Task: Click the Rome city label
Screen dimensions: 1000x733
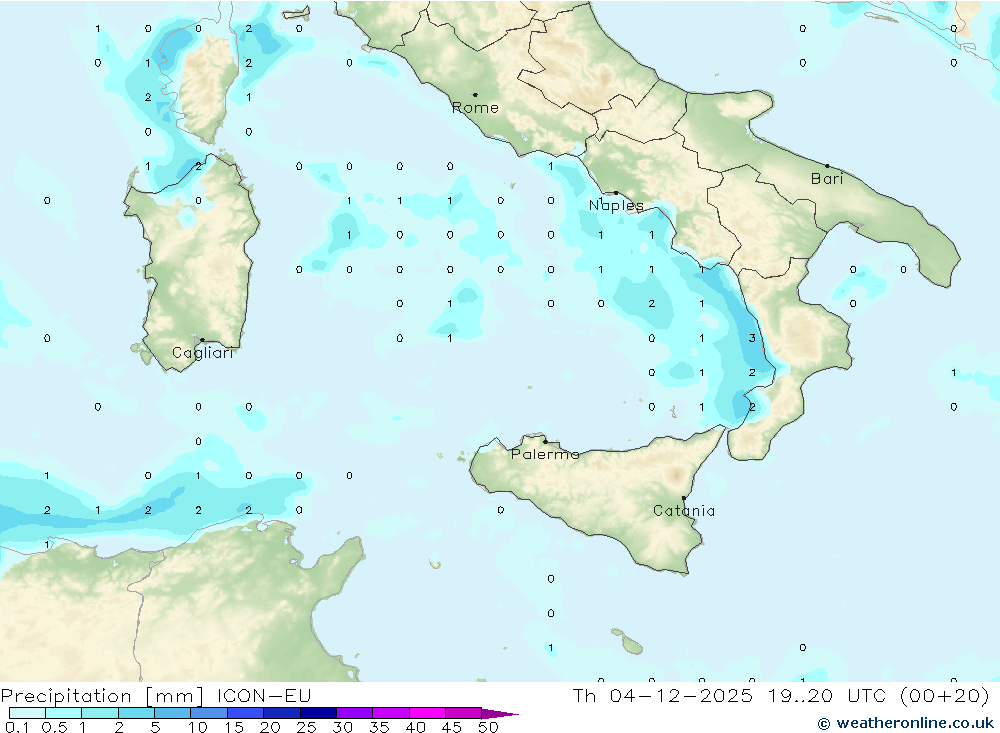Action: click(x=475, y=108)
